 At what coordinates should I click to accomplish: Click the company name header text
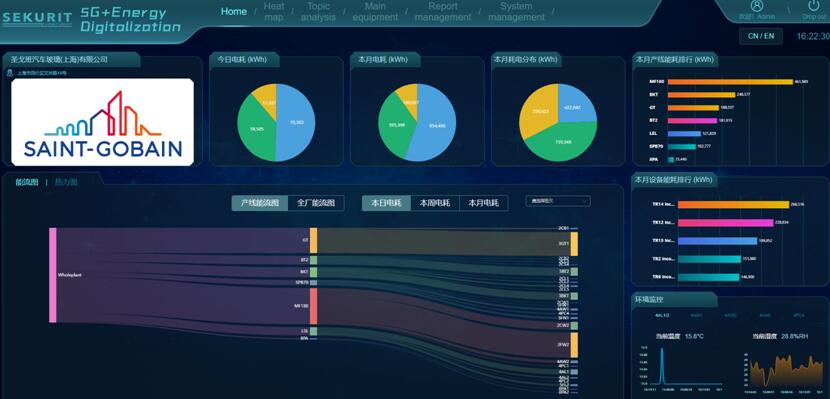pos(59,59)
